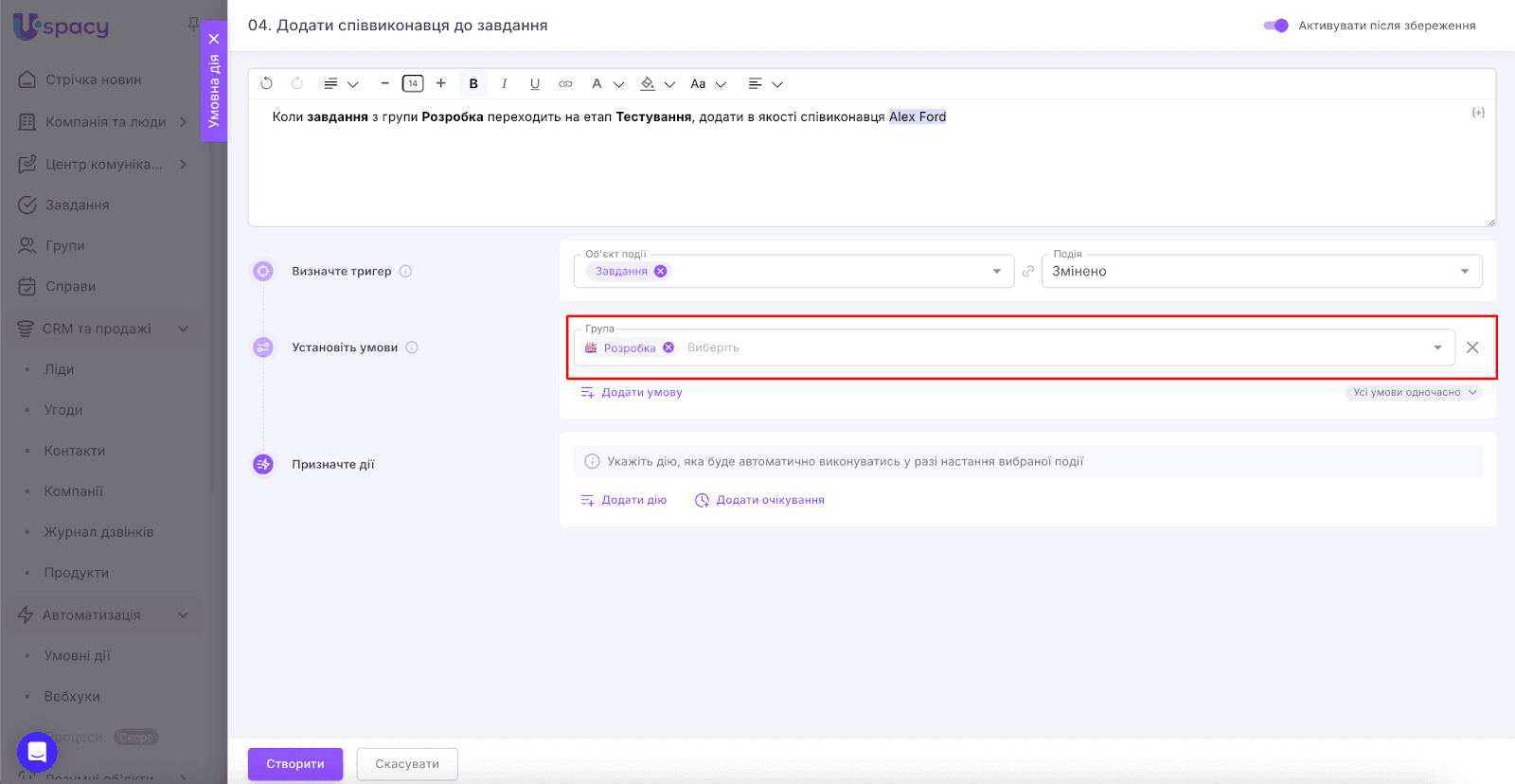Viewport: 1515px width, 784px height.
Task: Toggle bold text formatting
Action: click(473, 83)
